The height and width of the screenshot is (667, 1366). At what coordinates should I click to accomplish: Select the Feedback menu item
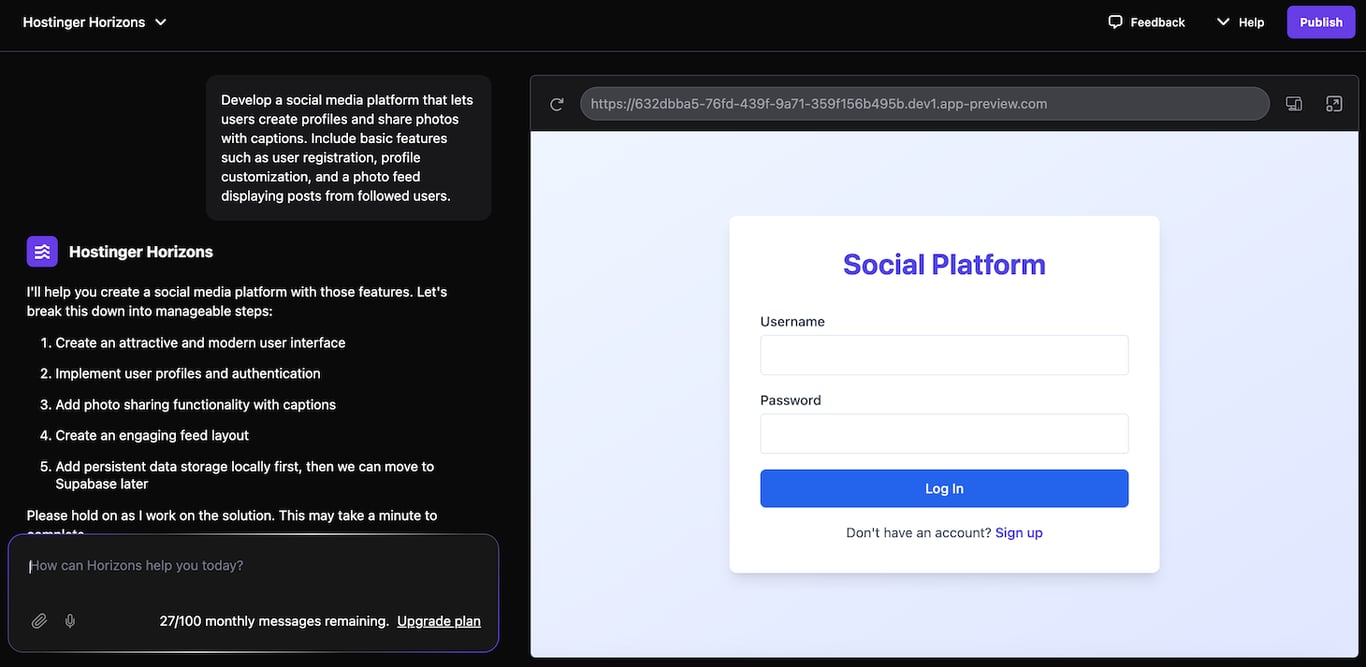(x=1146, y=21)
